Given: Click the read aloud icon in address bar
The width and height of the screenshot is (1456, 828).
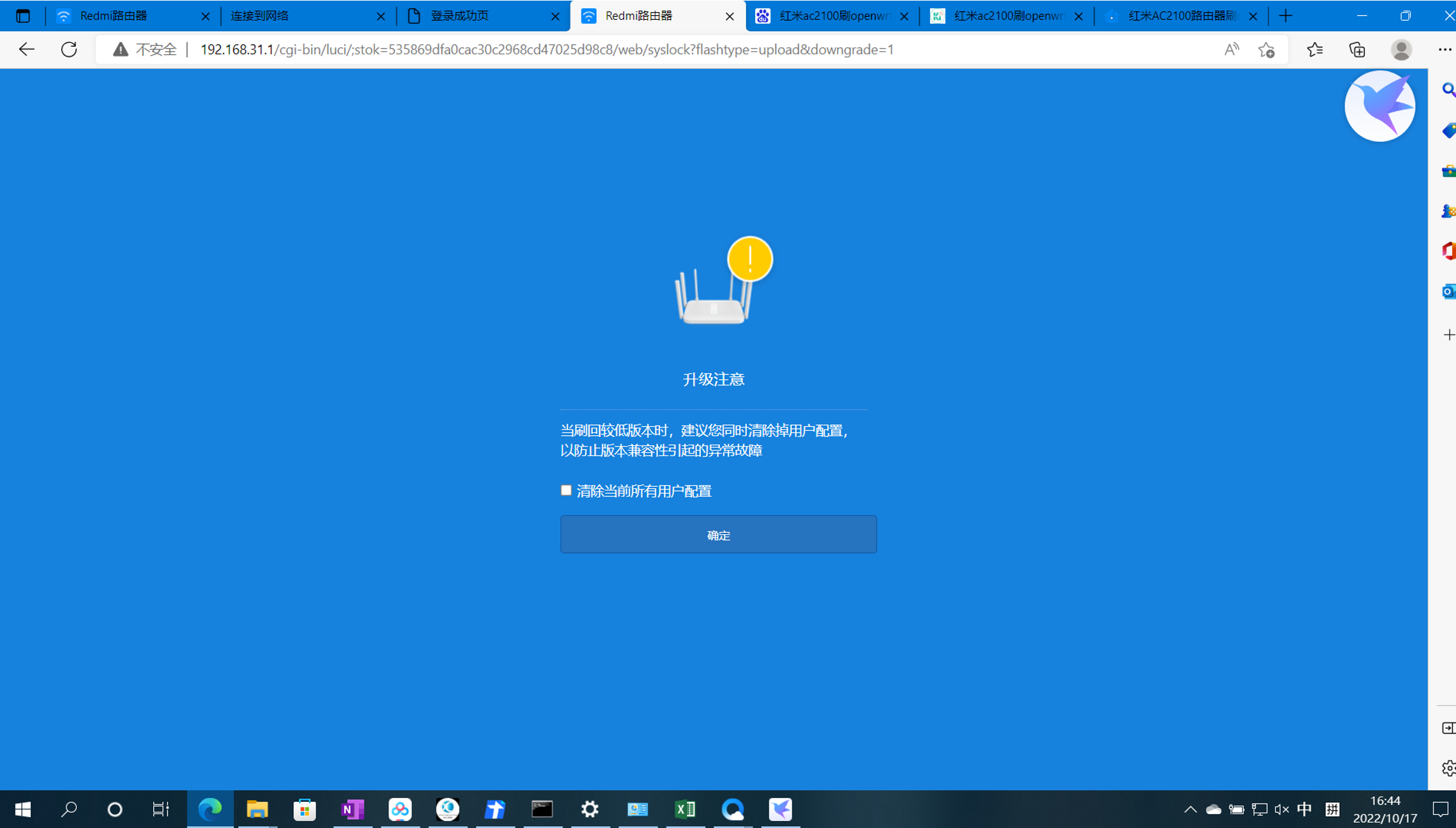Looking at the screenshot, I should click(1231, 49).
